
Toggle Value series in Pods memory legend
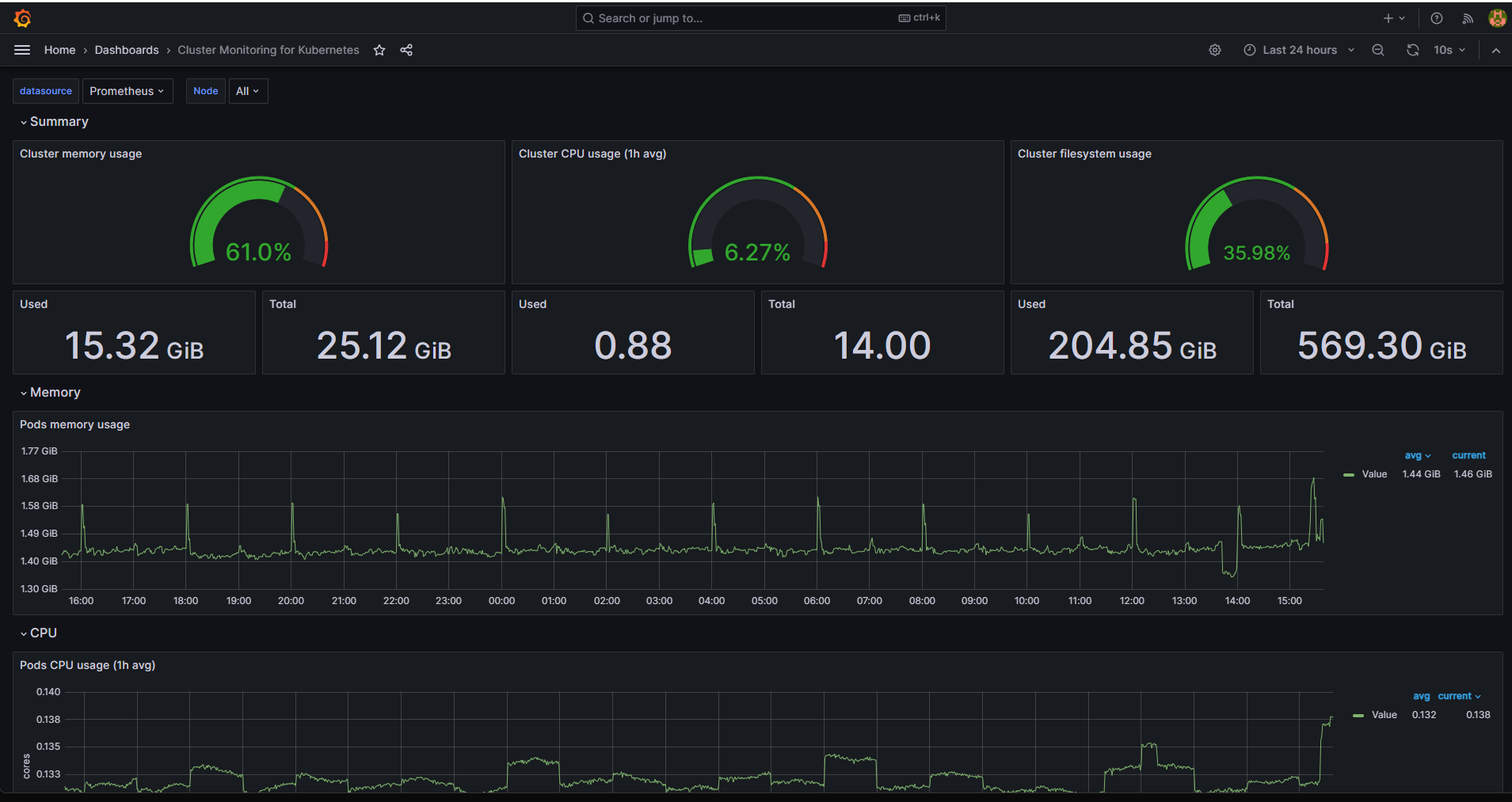coord(1373,474)
